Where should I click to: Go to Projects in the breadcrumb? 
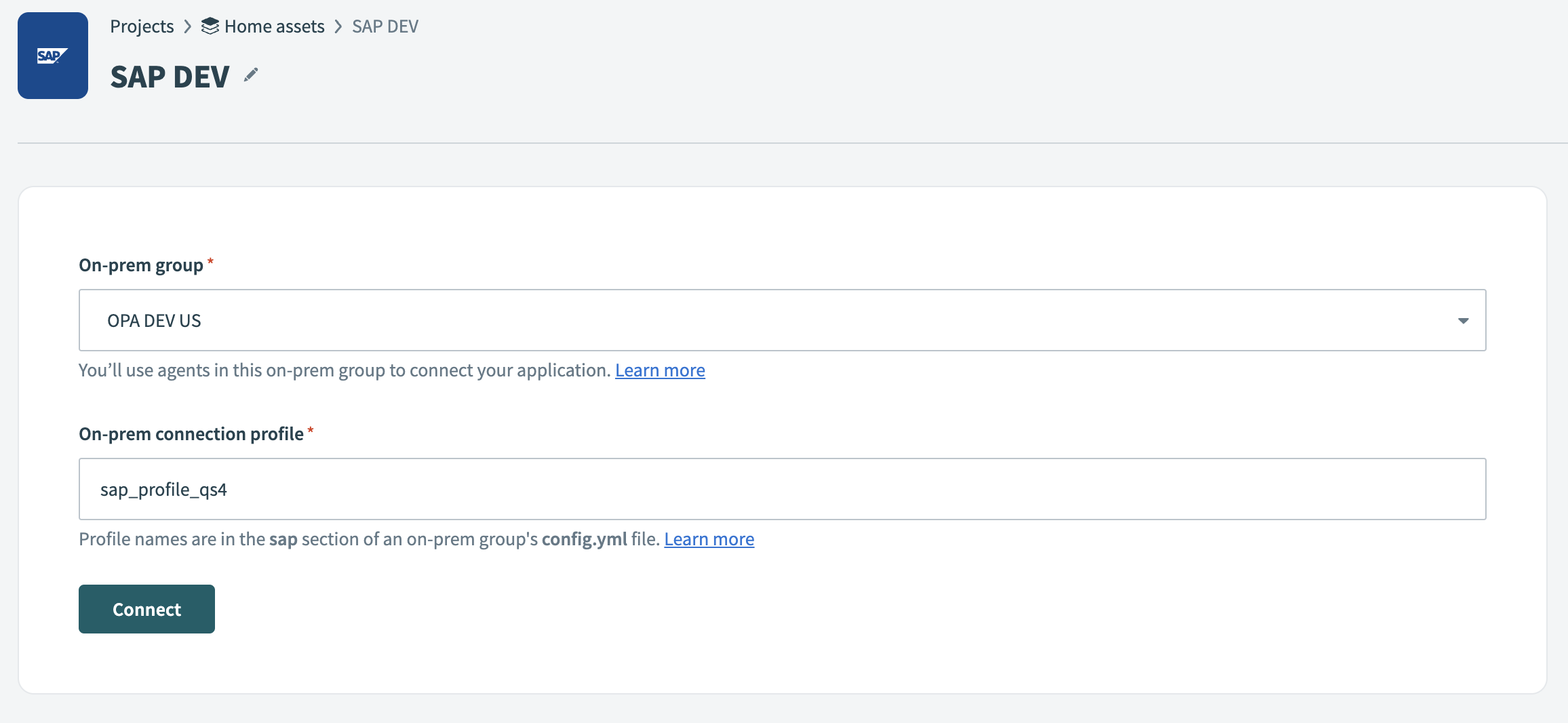(142, 26)
